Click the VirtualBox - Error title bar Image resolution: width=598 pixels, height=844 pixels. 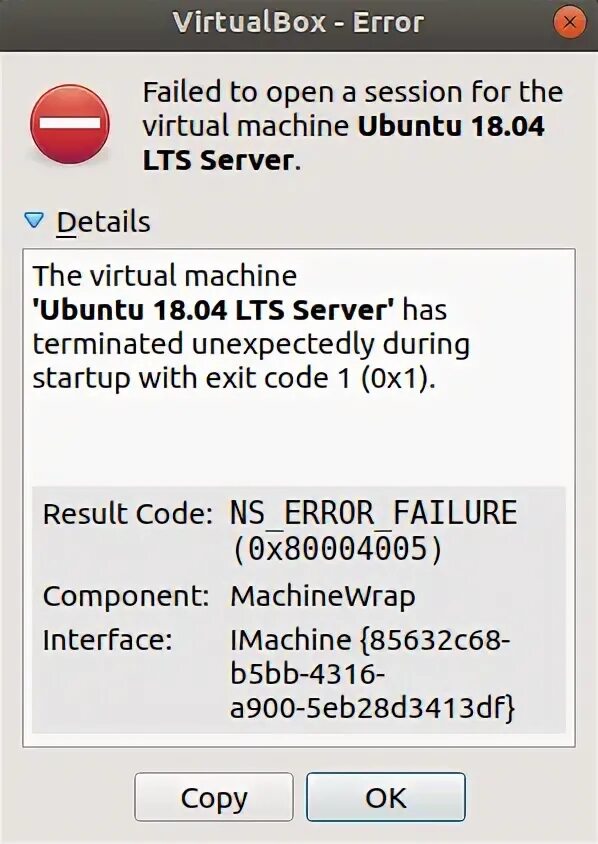[299, 23]
